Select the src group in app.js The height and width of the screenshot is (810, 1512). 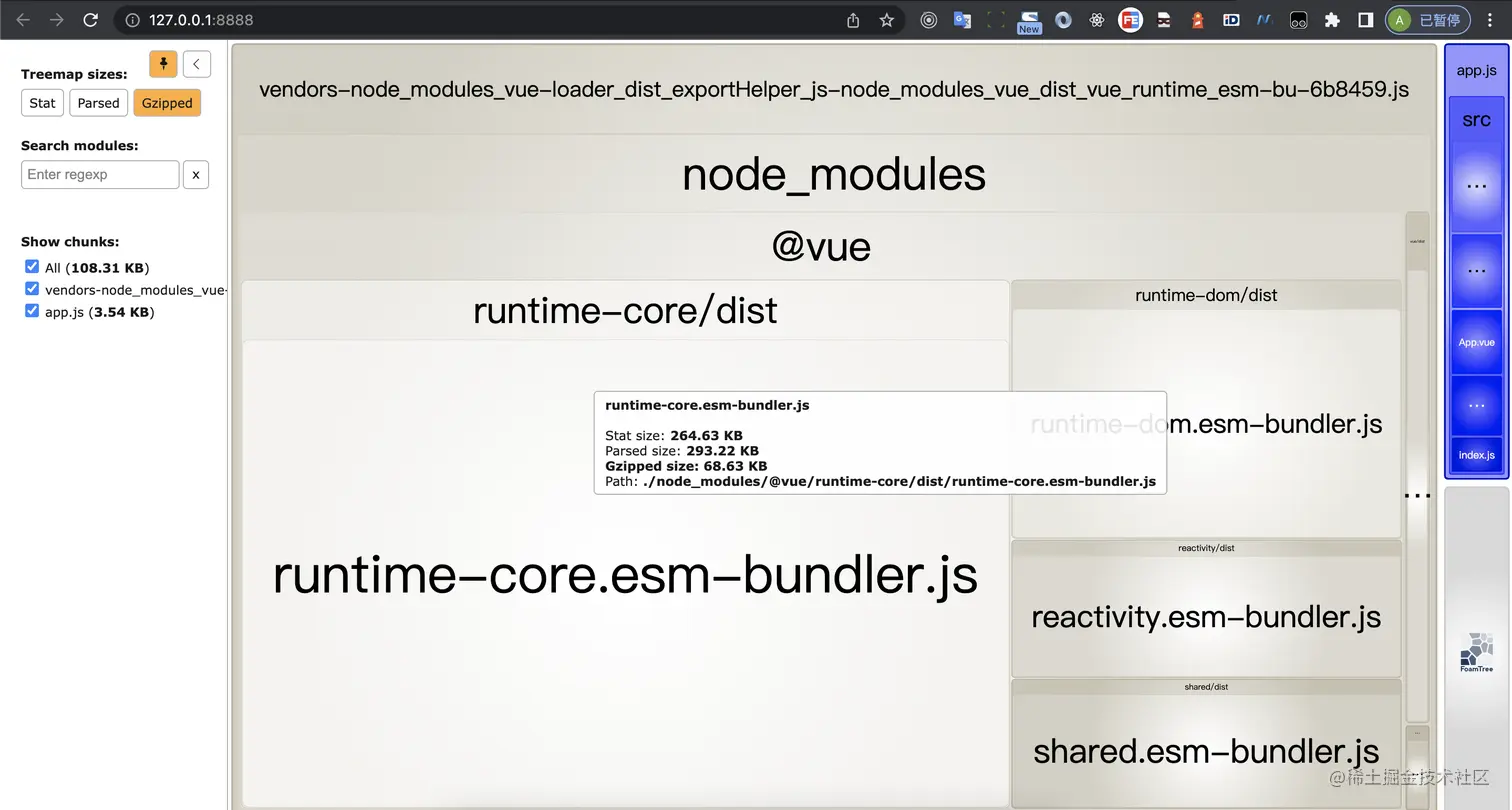pos(1477,120)
